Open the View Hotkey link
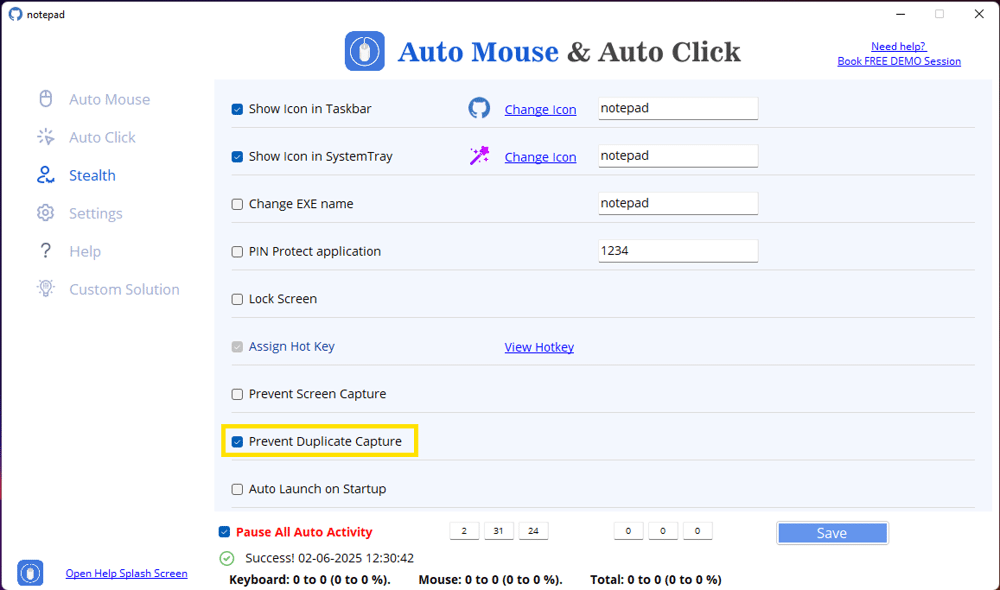This screenshot has height=590, width=1000. [x=539, y=347]
